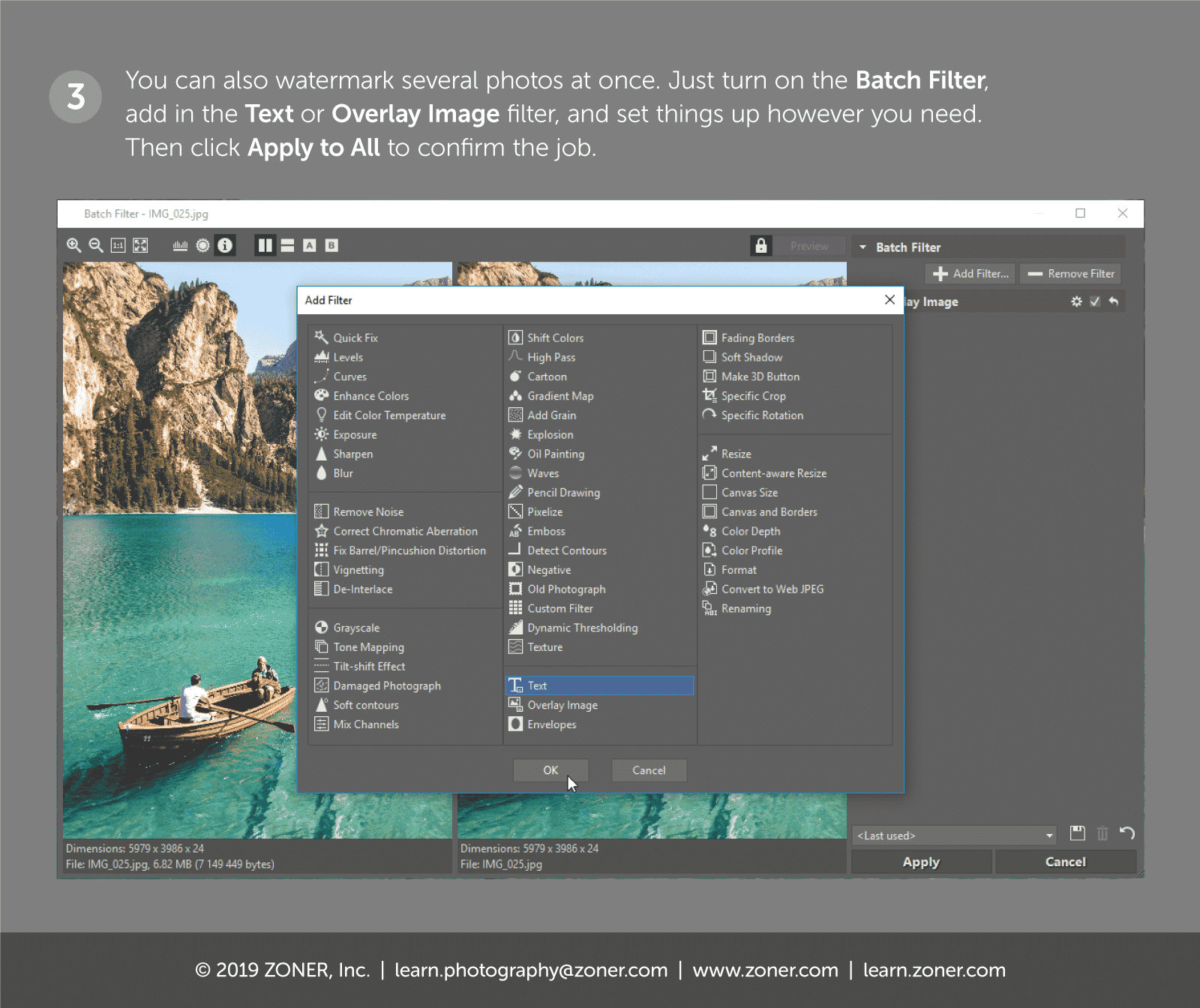Switch to top-bottom split preview
Screen dimensions: 1200x1008
(287, 245)
